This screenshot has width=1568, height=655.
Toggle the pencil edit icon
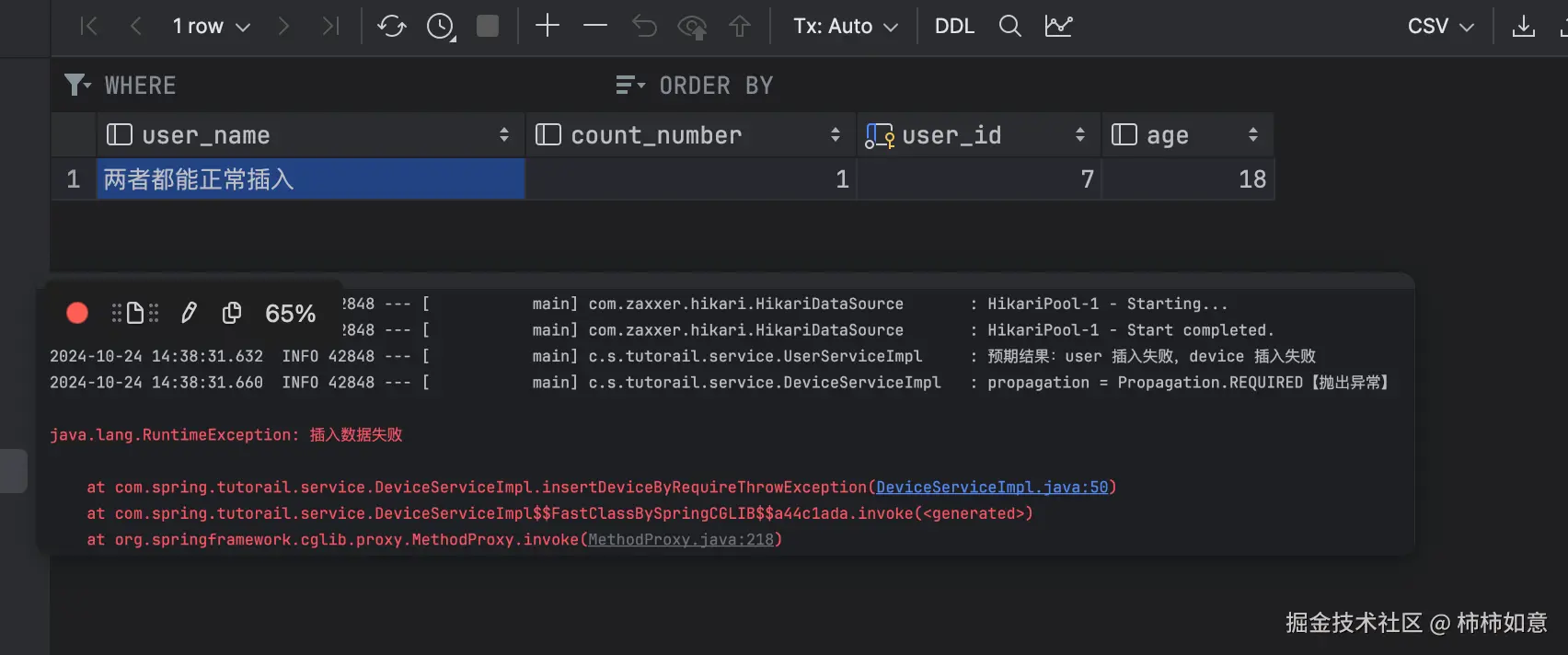pyautogui.click(x=189, y=314)
